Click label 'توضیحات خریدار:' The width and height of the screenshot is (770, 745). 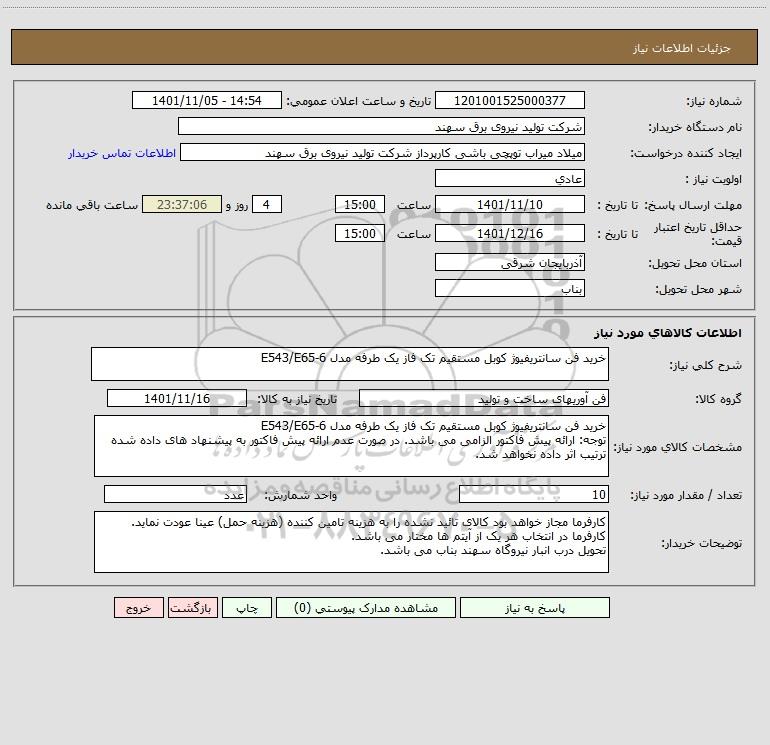click(702, 544)
